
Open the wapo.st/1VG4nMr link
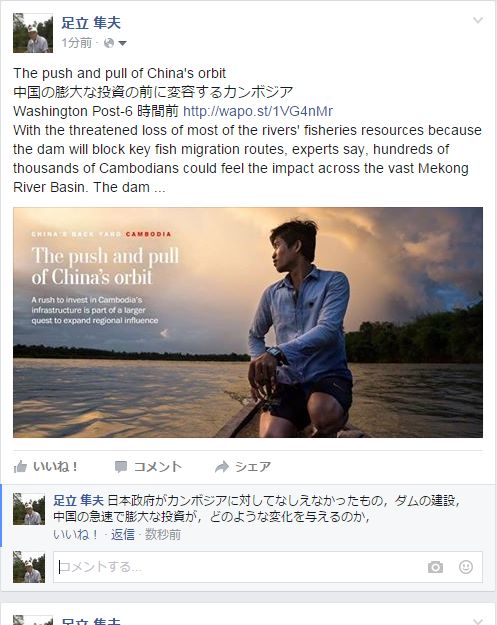pyautogui.click(x=258, y=111)
